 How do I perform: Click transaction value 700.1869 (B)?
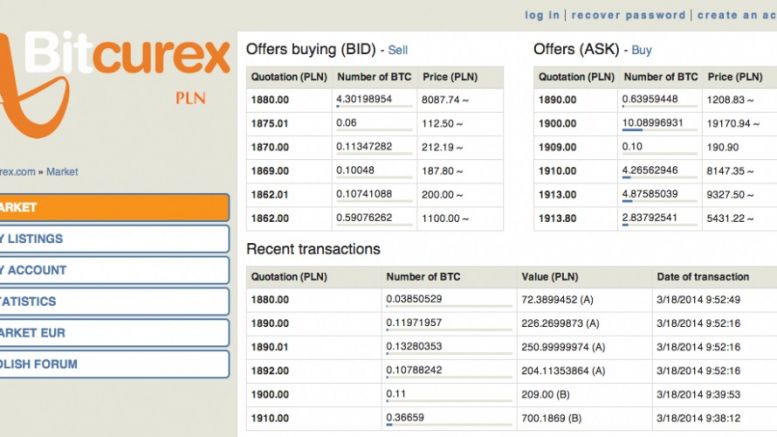coord(552,419)
